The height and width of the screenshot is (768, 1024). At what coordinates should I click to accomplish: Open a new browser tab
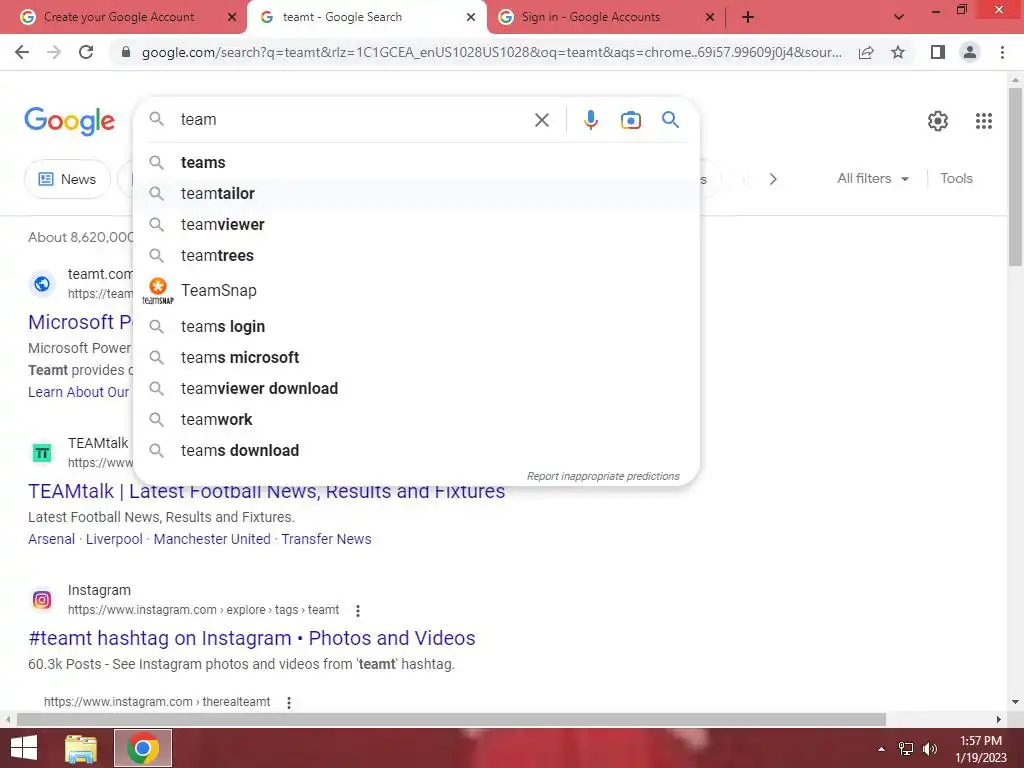tap(748, 18)
